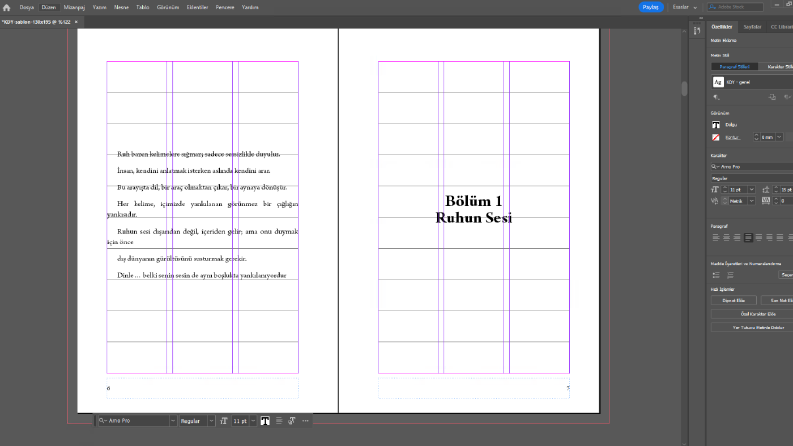Open the Dosya menu
The image size is (793, 446).
(x=26, y=8)
